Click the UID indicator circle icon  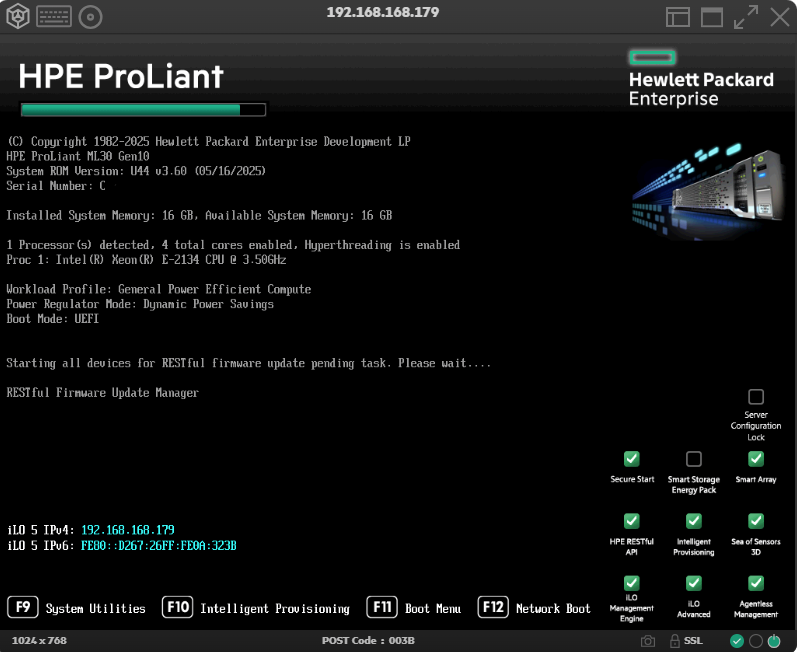(756, 641)
